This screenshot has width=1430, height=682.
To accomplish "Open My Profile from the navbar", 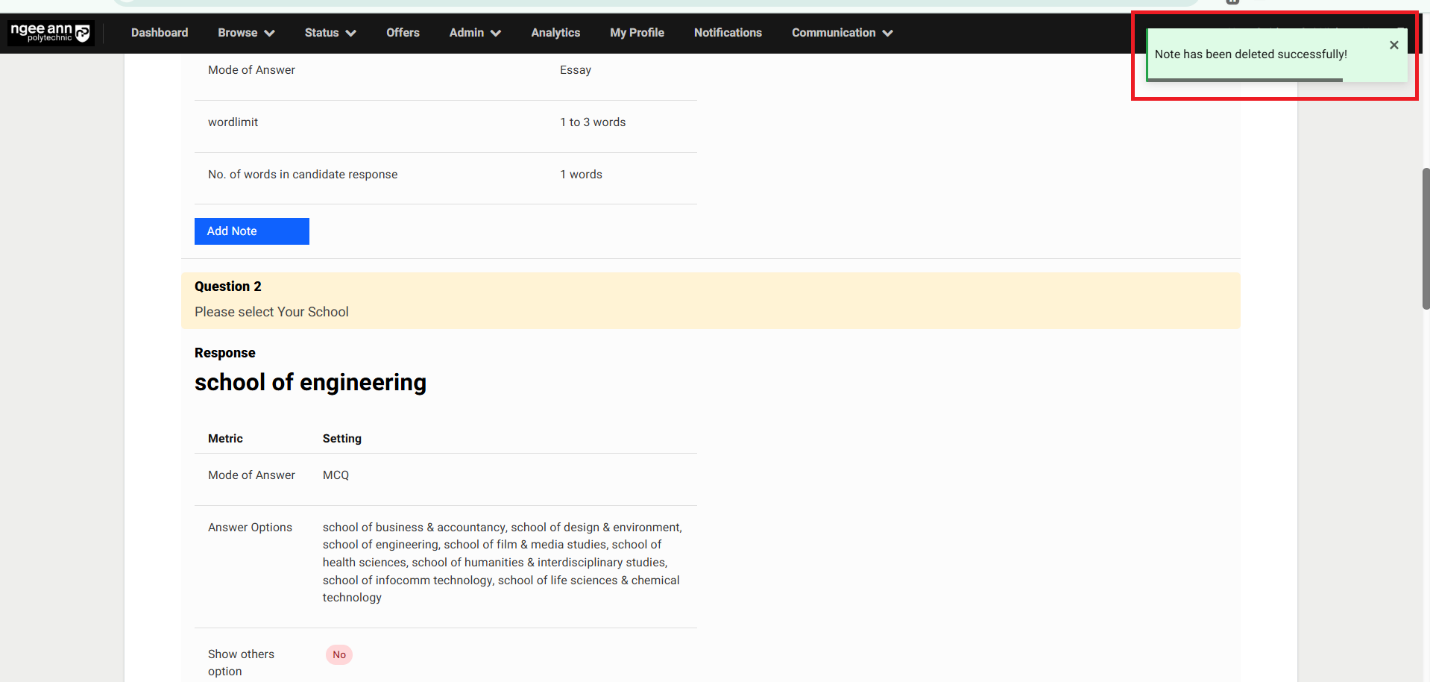I will pyautogui.click(x=637, y=33).
